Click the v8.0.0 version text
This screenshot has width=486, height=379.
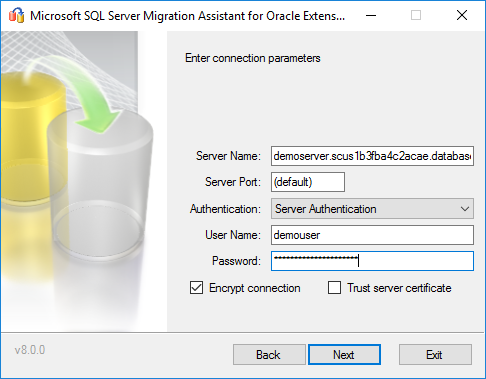pyautogui.click(x=30, y=350)
